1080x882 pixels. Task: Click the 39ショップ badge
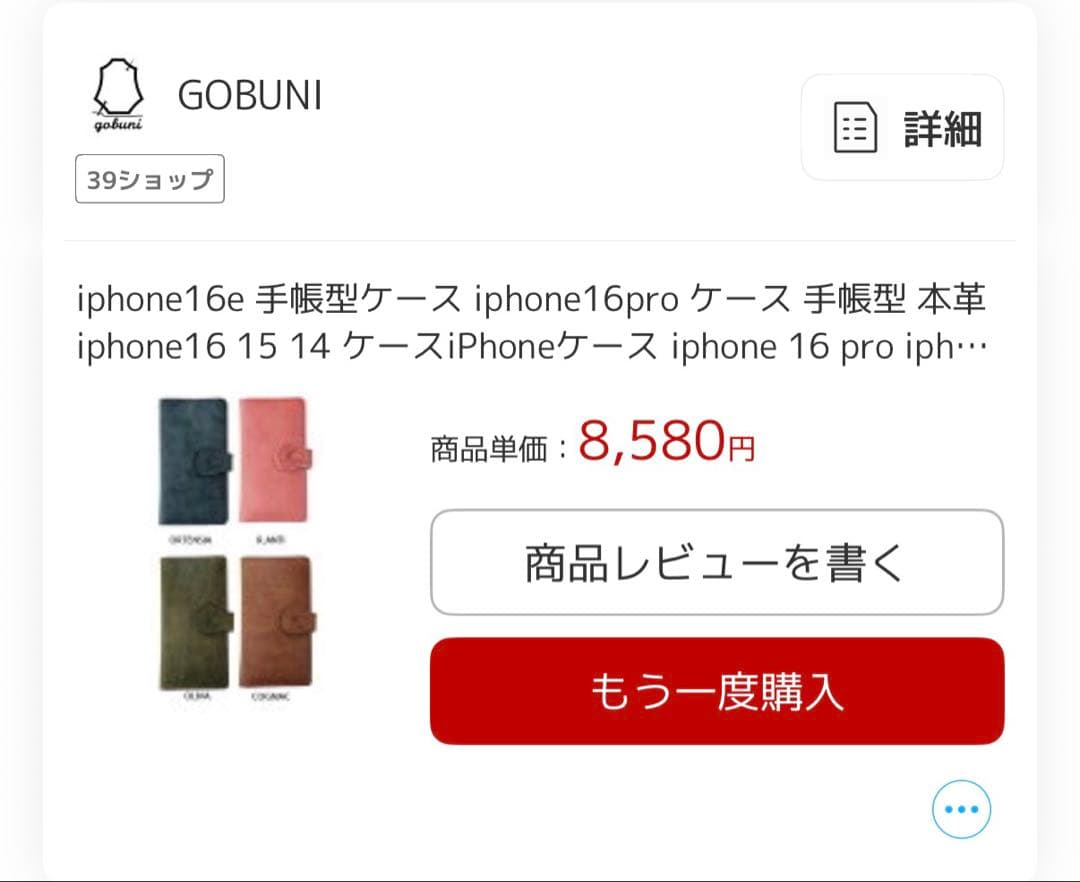coord(149,179)
